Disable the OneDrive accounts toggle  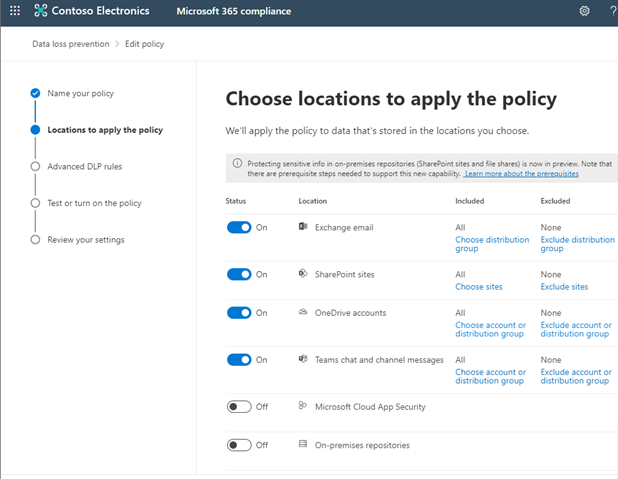(239, 313)
